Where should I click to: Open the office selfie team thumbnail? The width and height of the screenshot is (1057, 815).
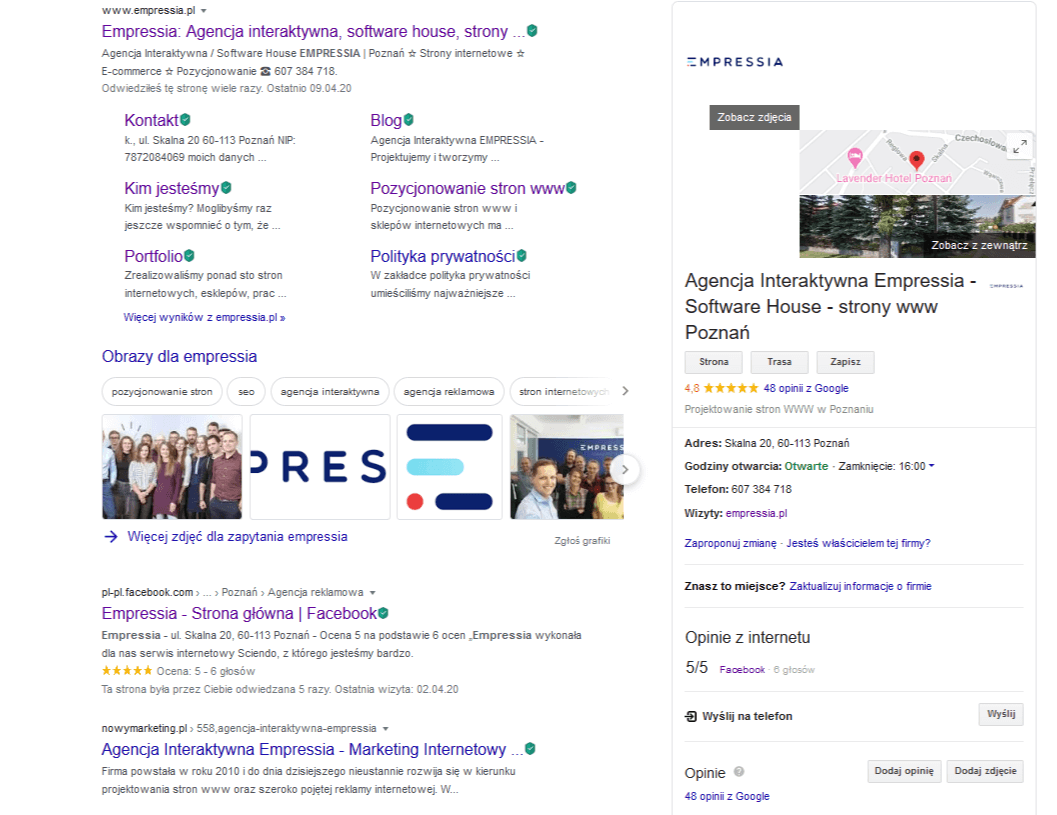click(x=567, y=466)
